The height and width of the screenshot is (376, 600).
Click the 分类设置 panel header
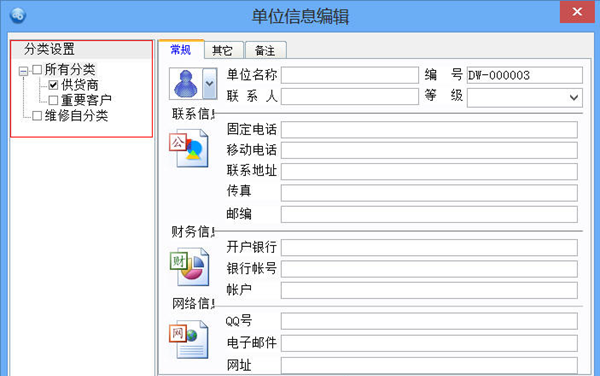point(82,49)
